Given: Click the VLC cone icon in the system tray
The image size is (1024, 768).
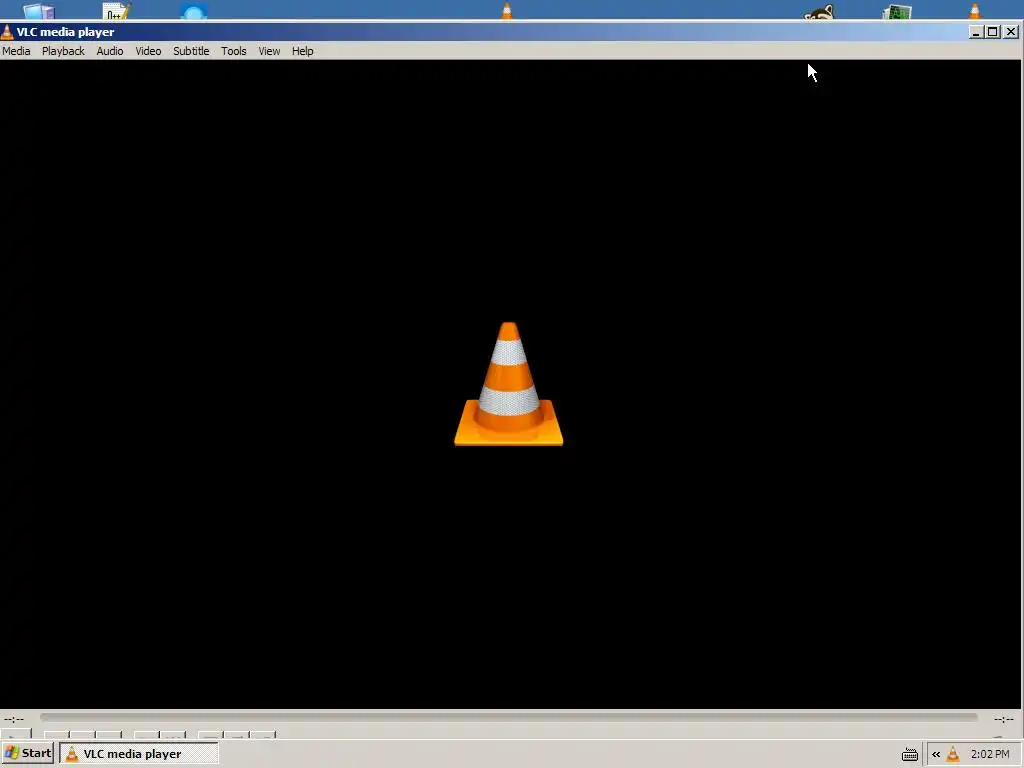Looking at the screenshot, I should coord(953,754).
